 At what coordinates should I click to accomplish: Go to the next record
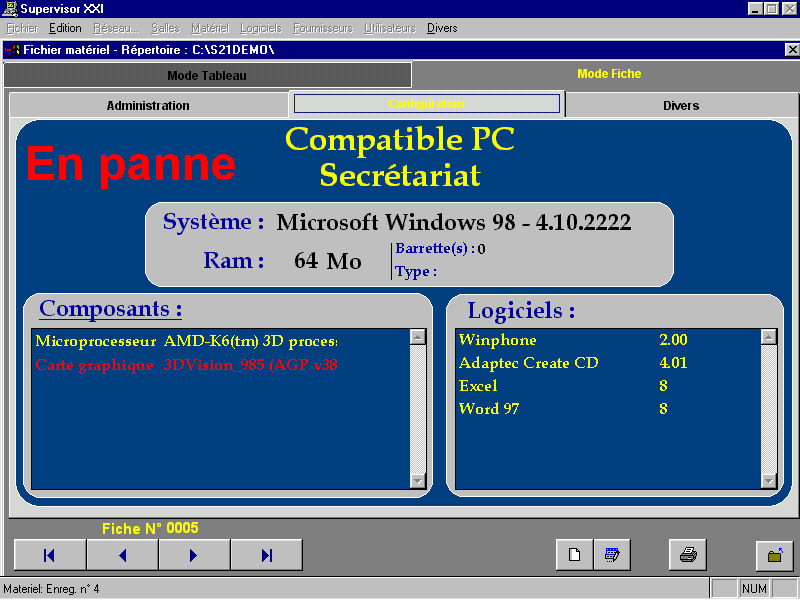194,555
